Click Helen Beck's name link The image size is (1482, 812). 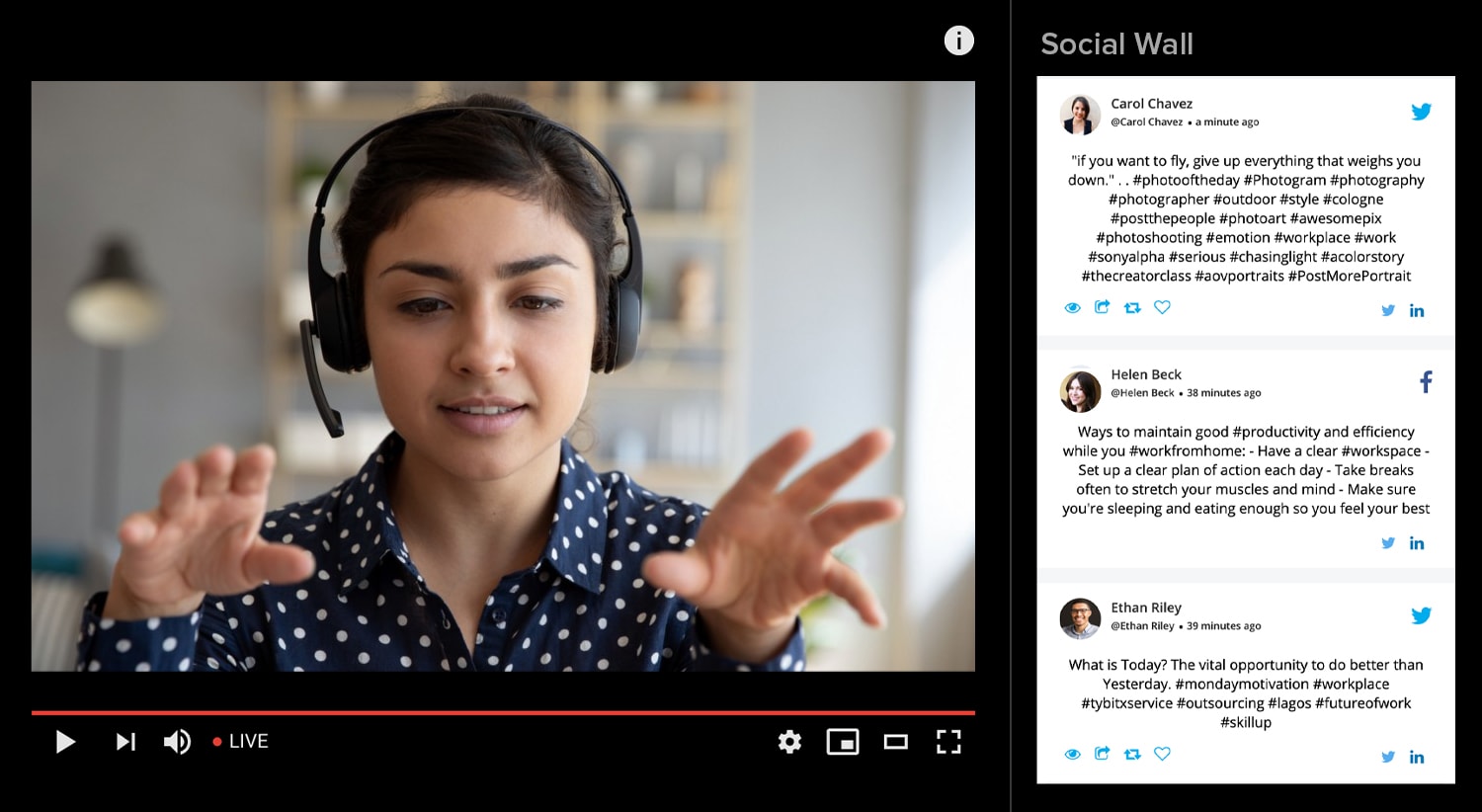coord(1146,374)
